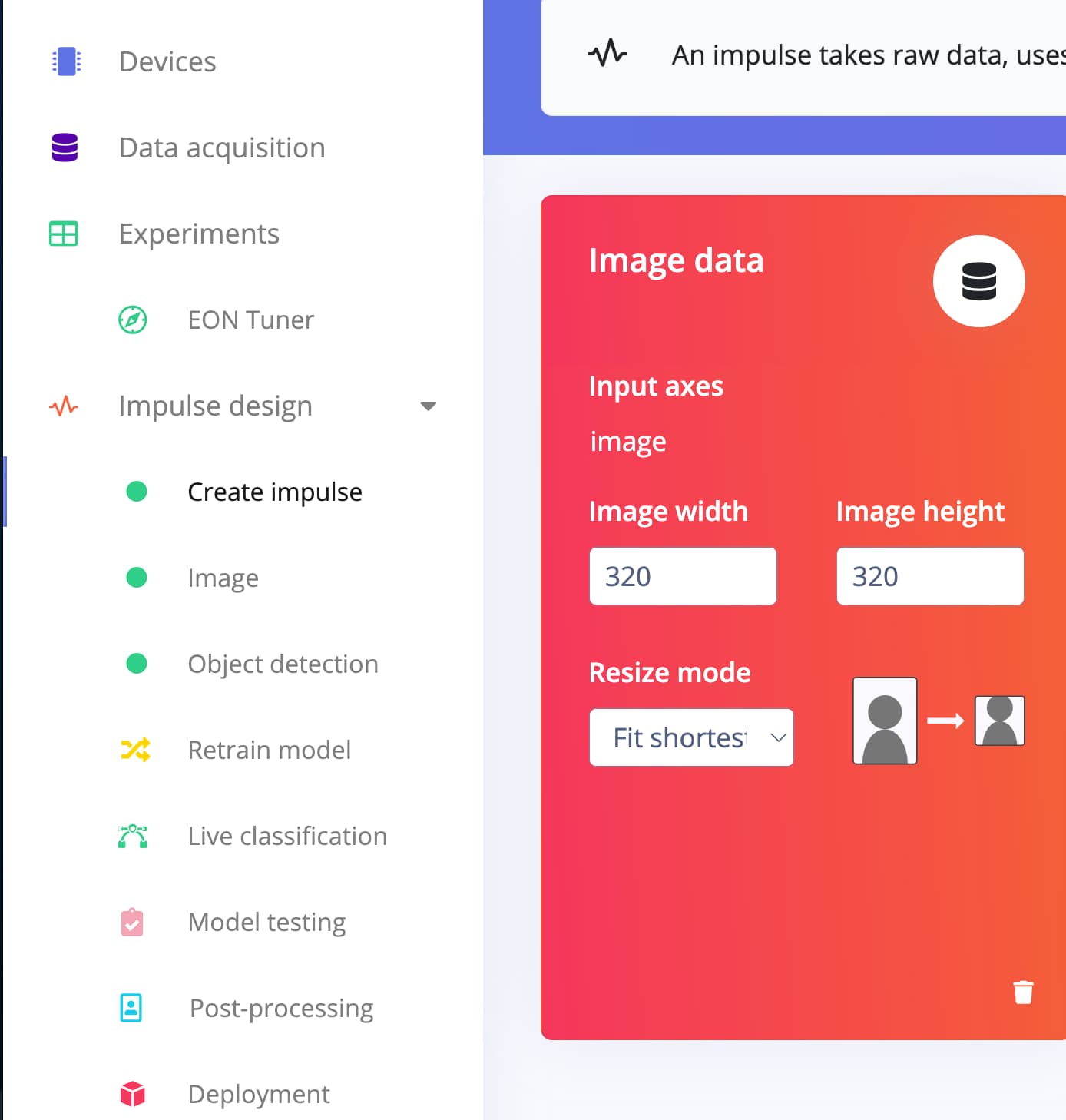
Task: Click the Data acquisition database icon
Action: [x=65, y=147]
